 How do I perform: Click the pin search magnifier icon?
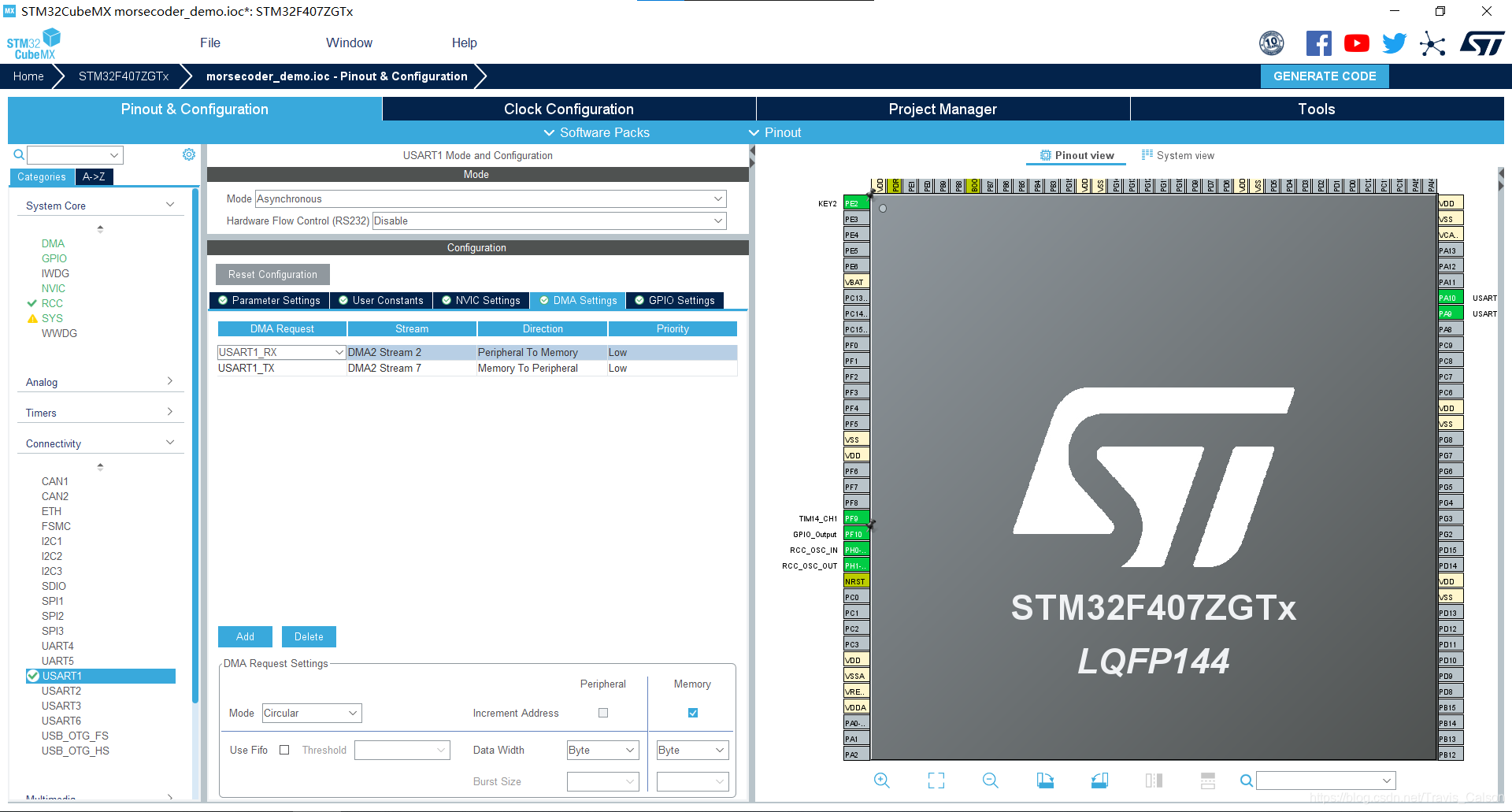point(1246,780)
